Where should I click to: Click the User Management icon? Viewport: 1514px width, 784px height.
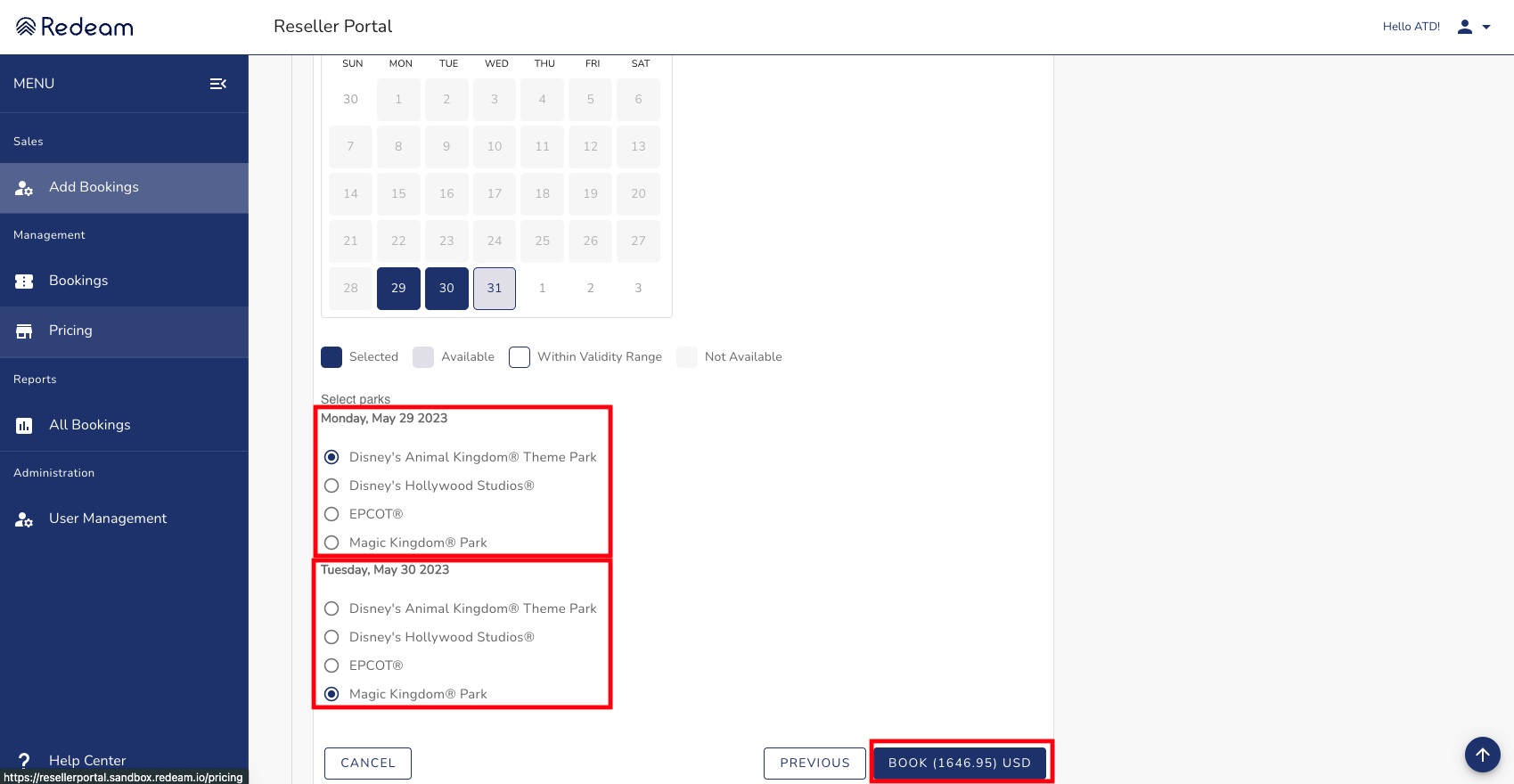click(24, 519)
